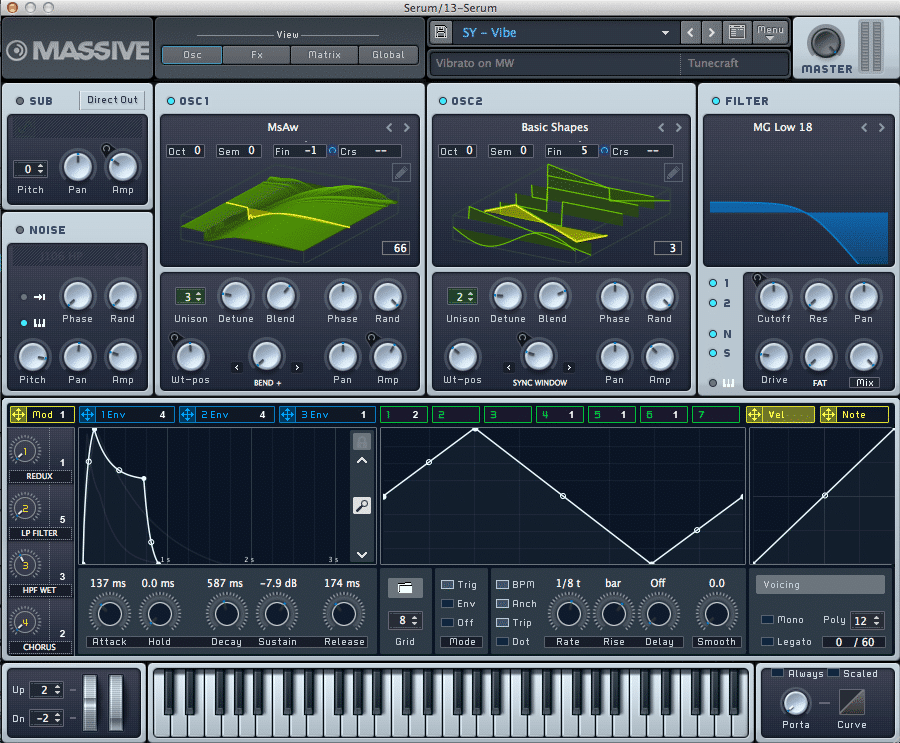The height and width of the screenshot is (743, 900).
Task: Click the filter Mix label button
Action: coord(864,383)
